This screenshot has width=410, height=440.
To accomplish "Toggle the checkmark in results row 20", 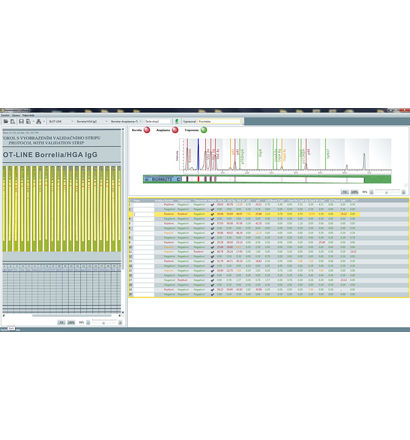I will pyautogui.click(x=212, y=294).
